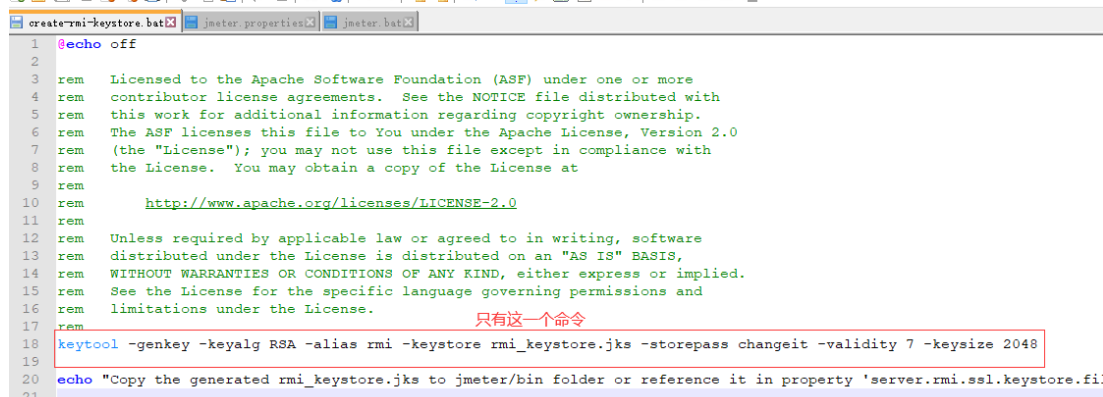
Task: Click the 'keytool' command word
Action: click(89, 344)
